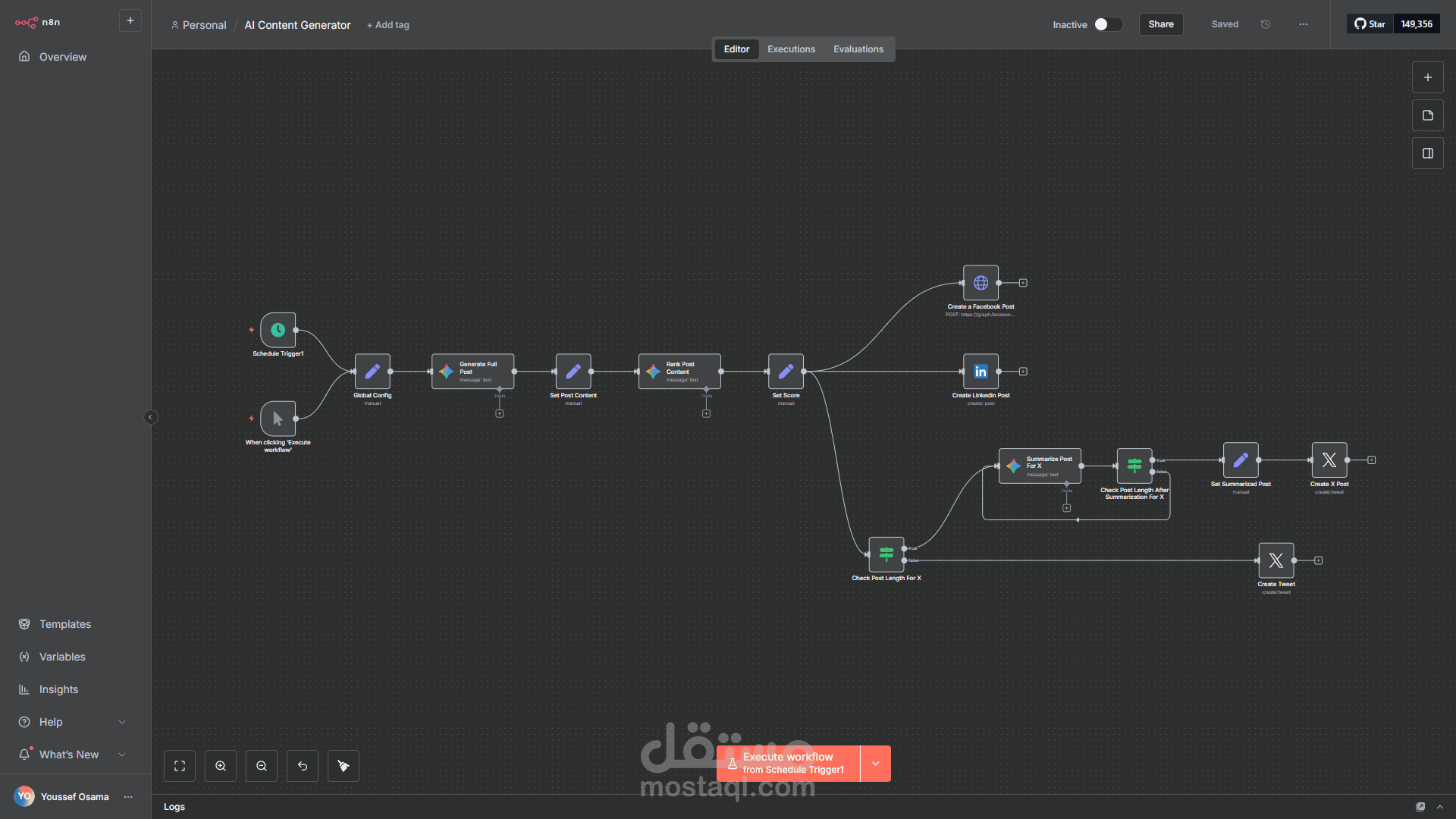Add tool to Summarize Post For X node
The image size is (1456, 819).
click(x=1067, y=508)
